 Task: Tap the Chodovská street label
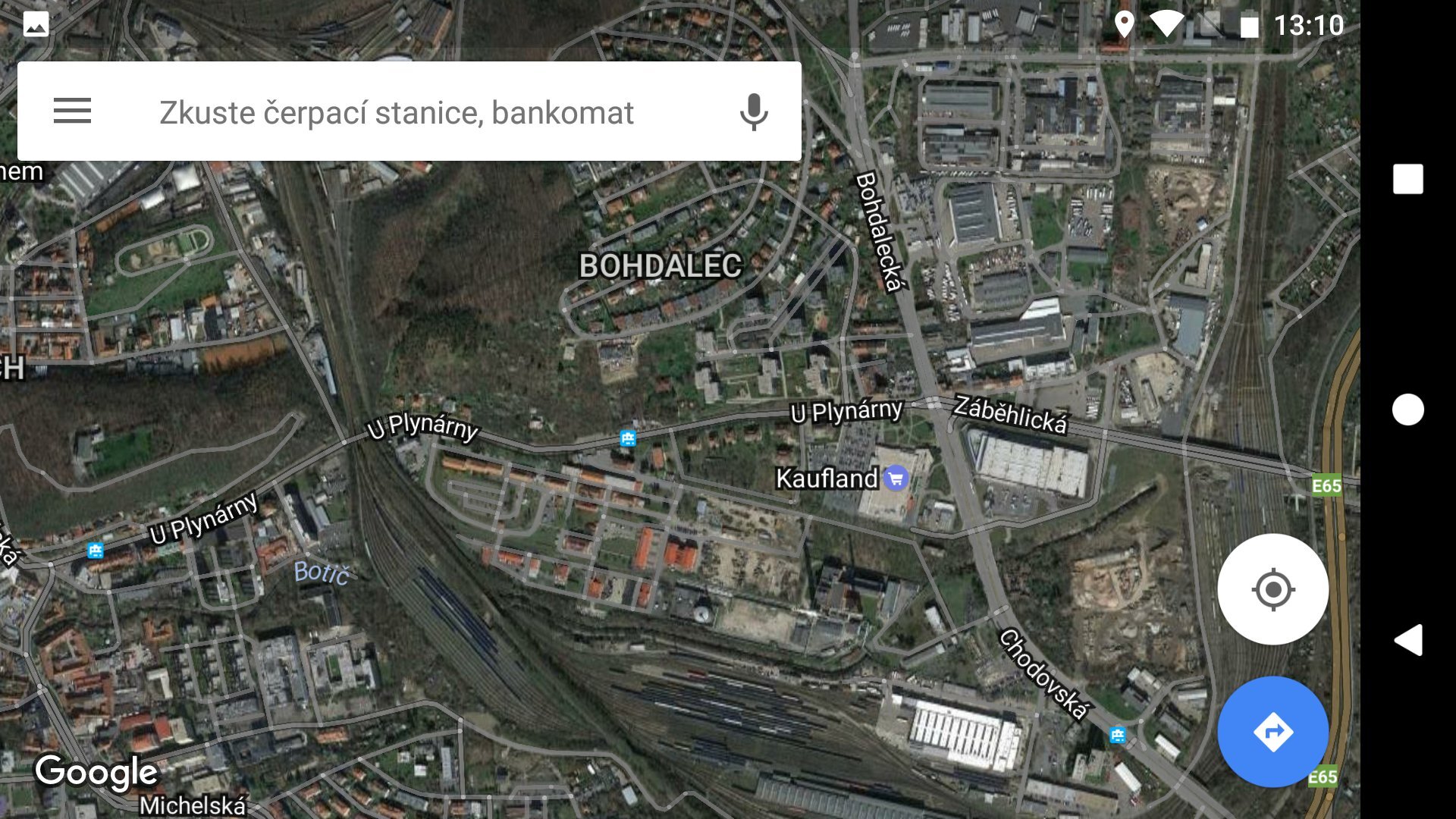(x=1044, y=673)
